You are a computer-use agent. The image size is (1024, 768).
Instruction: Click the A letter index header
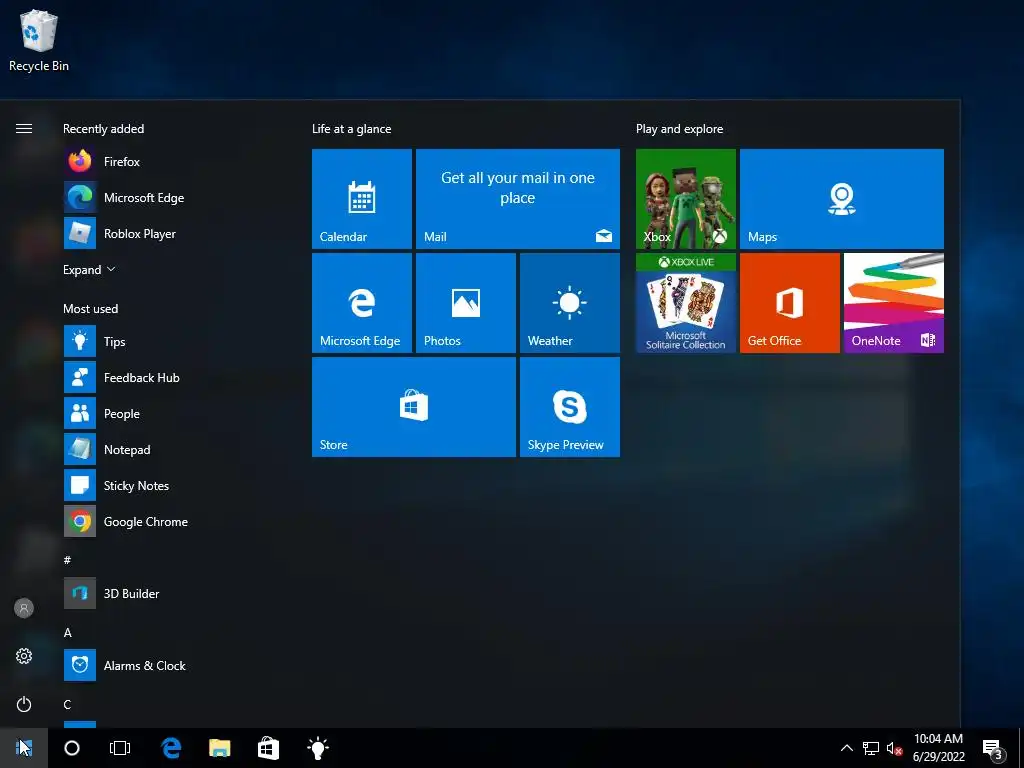point(67,632)
